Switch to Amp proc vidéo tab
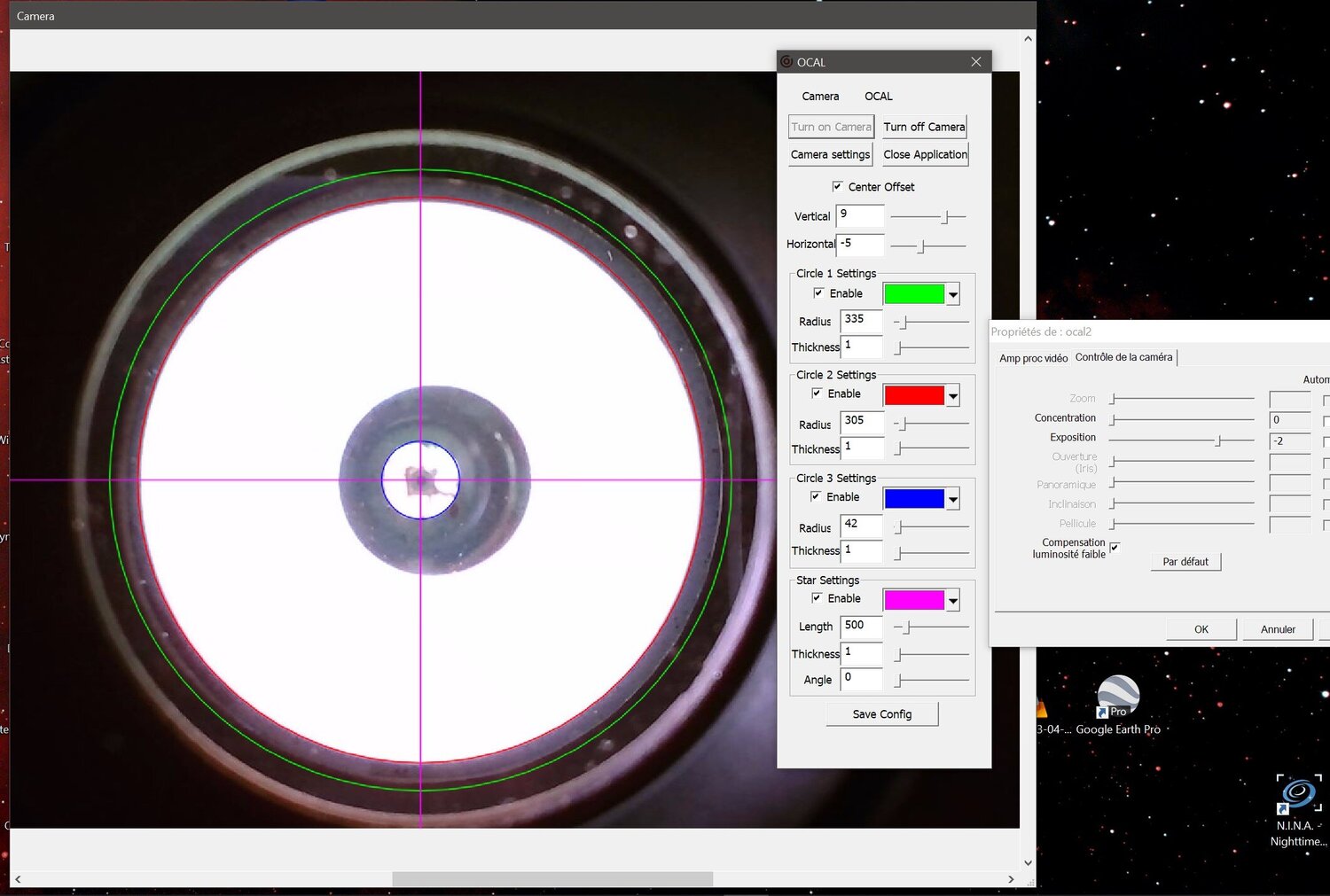 point(1033,358)
